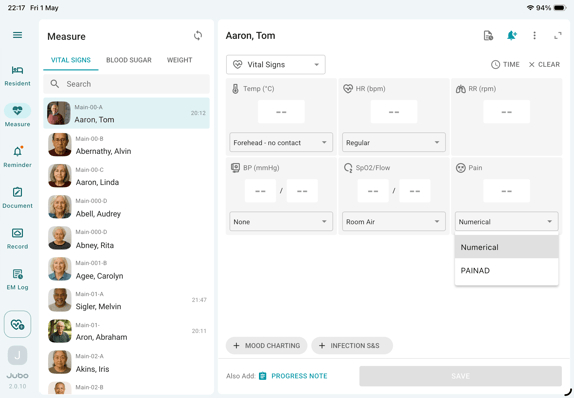Click the progress note clipboard icon
574x398 pixels.
262,376
